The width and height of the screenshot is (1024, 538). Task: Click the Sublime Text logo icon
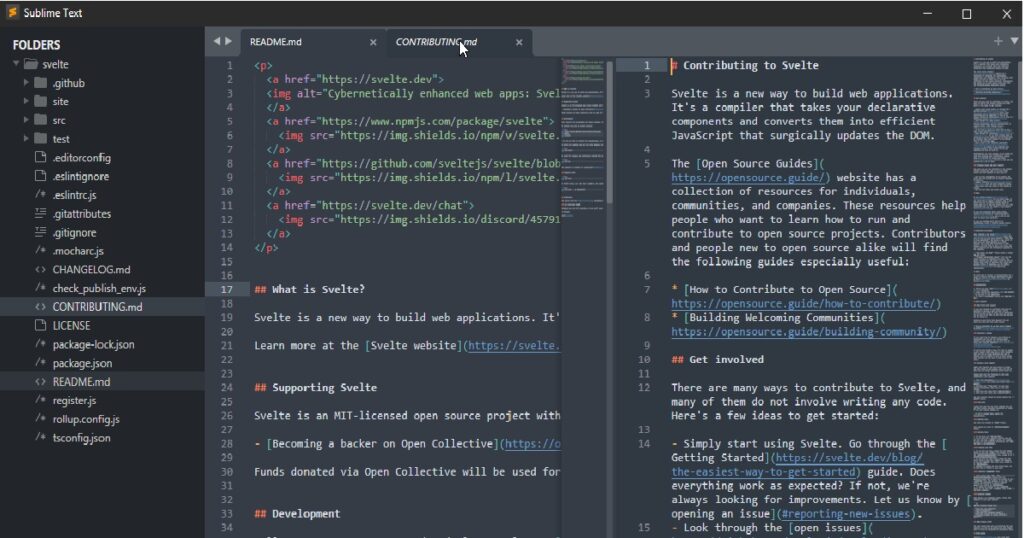[12, 12]
